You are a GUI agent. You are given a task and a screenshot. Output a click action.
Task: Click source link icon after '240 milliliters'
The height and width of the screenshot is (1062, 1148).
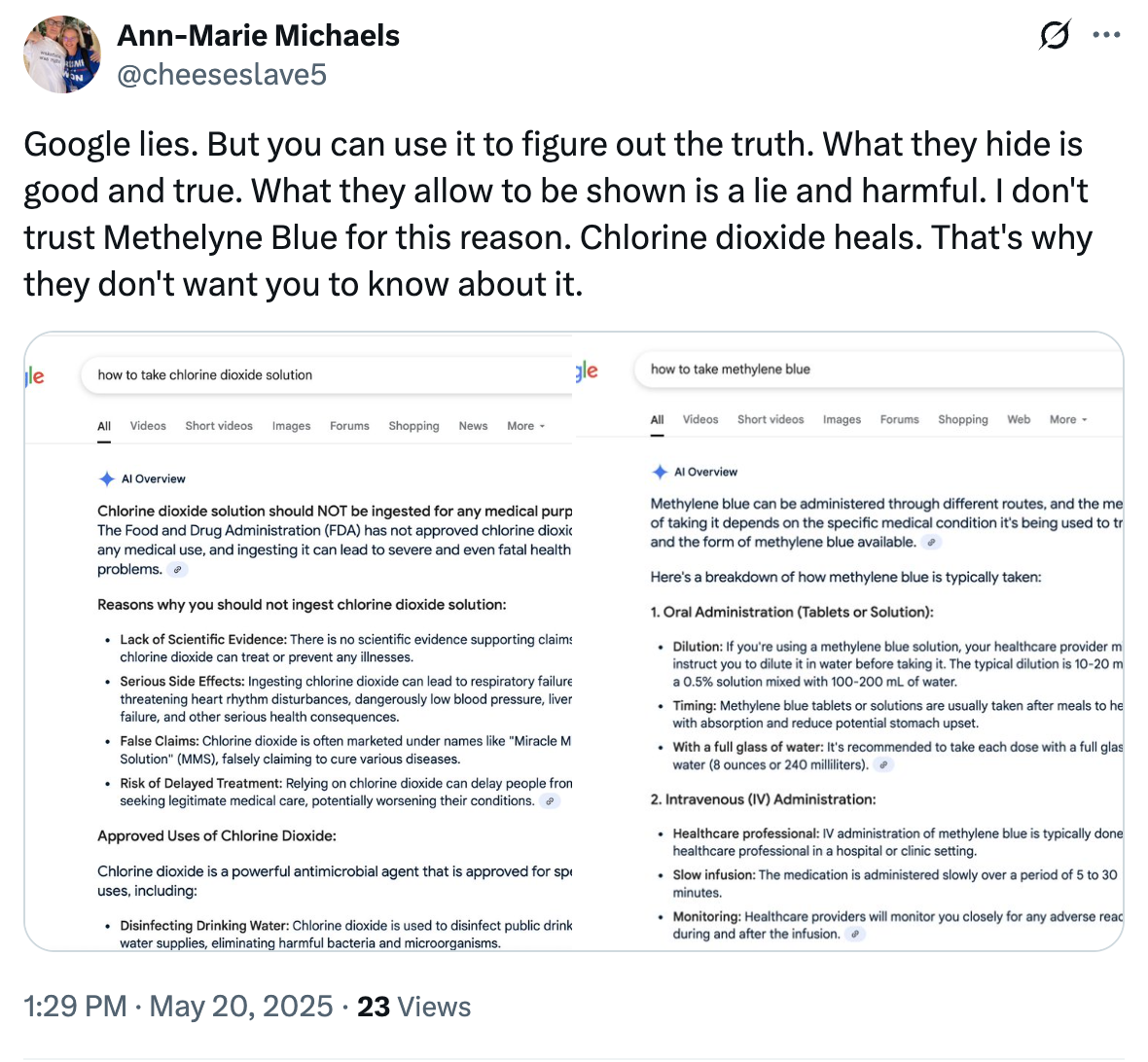coord(882,765)
